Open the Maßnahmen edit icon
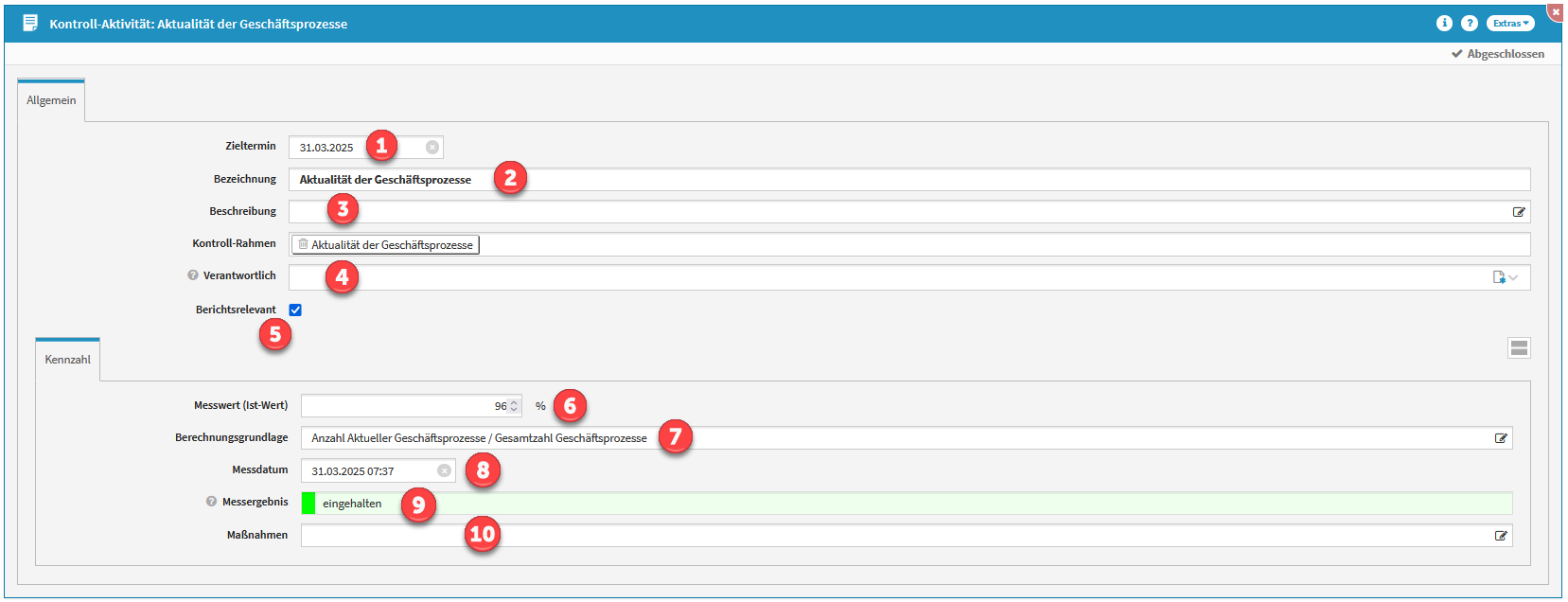 tap(1501, 536)
